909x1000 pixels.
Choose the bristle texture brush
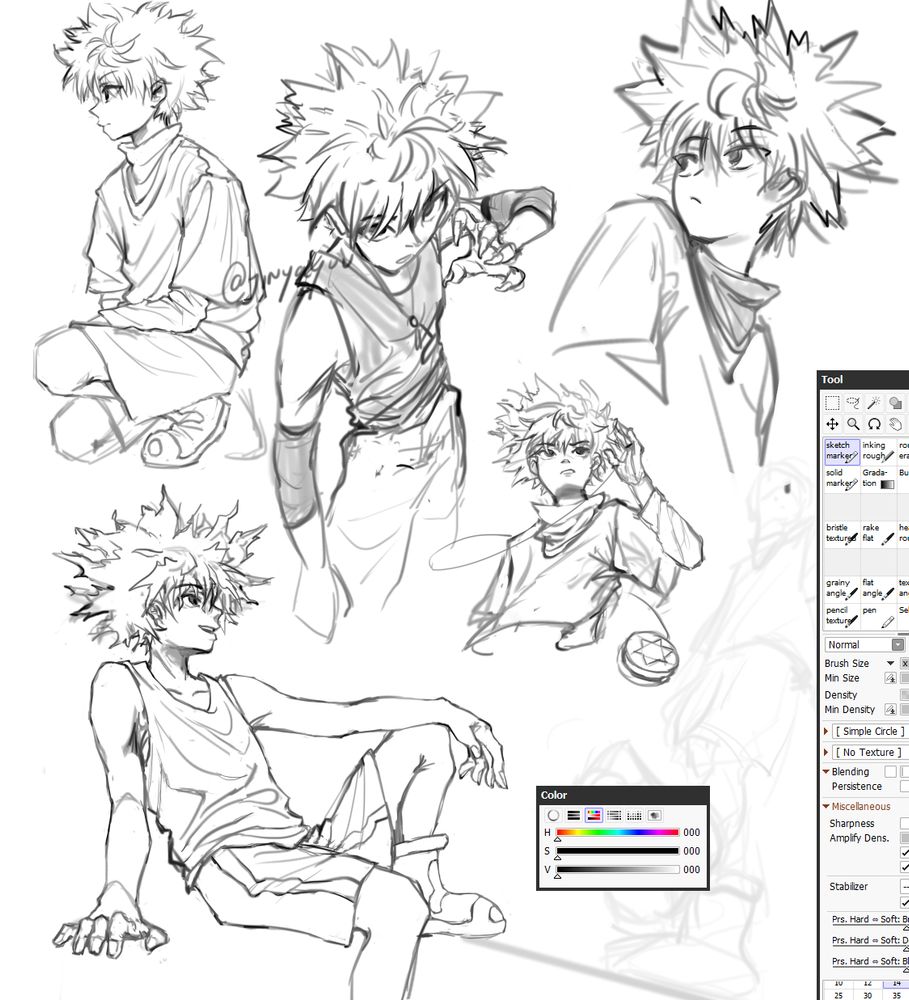pos(841,533)
